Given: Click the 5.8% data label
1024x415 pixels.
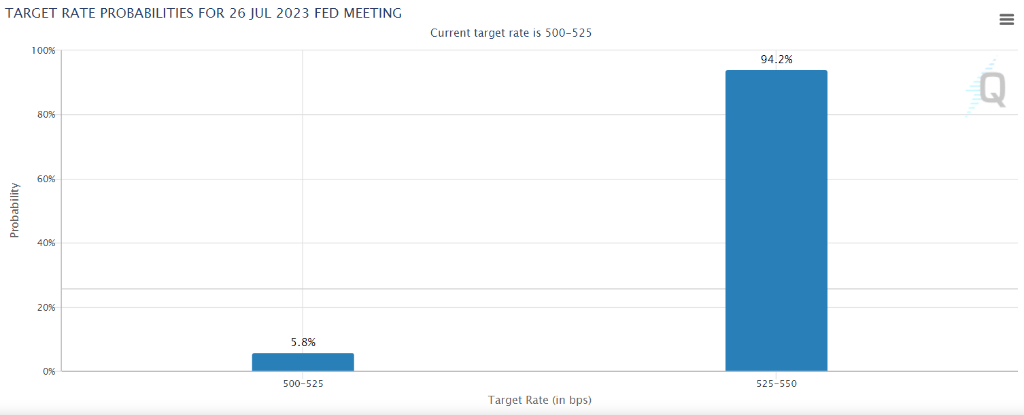Looking at the screenshot, I should pos(303,342).
